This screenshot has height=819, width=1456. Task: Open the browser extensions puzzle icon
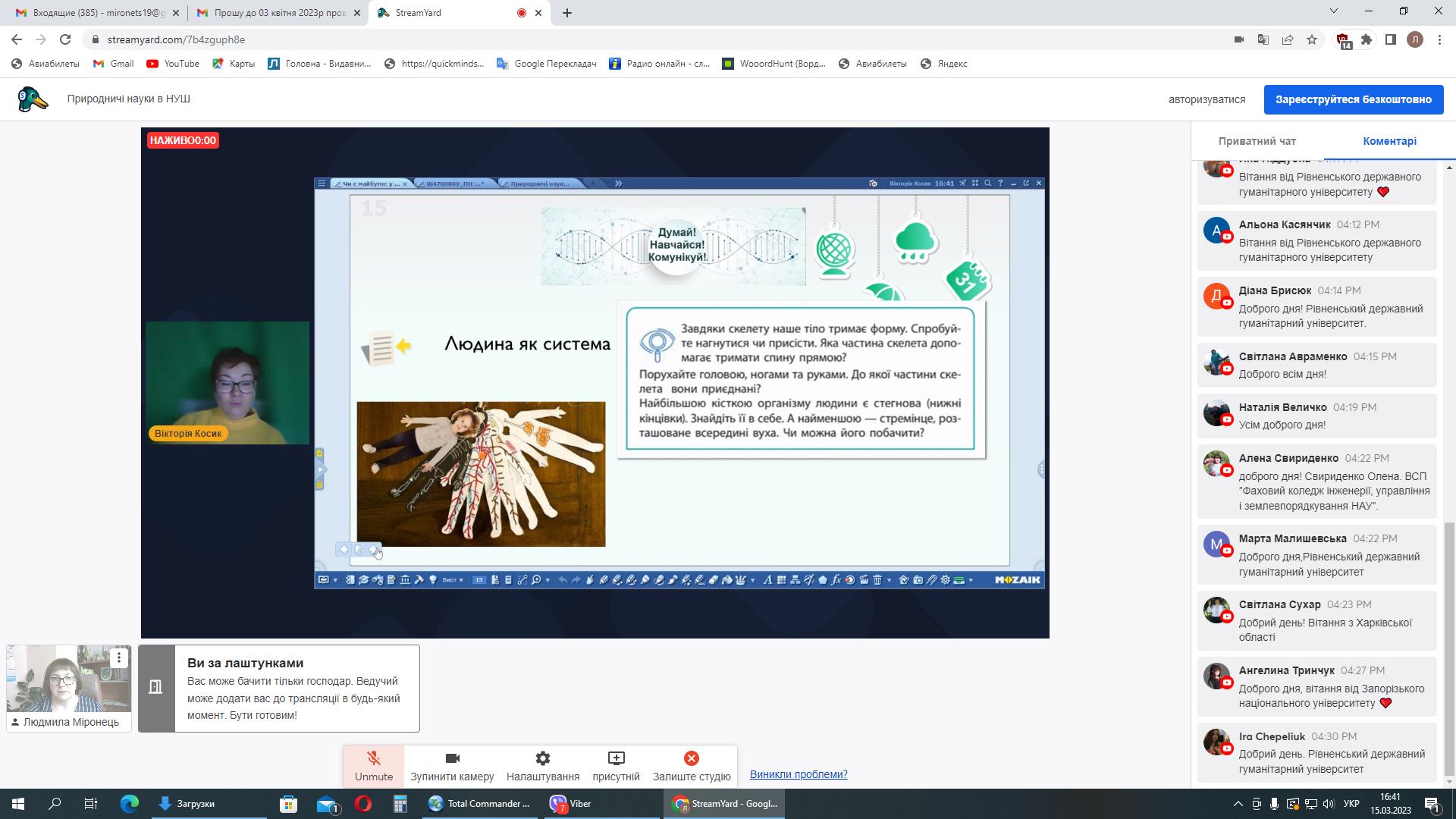[1367, 39]
